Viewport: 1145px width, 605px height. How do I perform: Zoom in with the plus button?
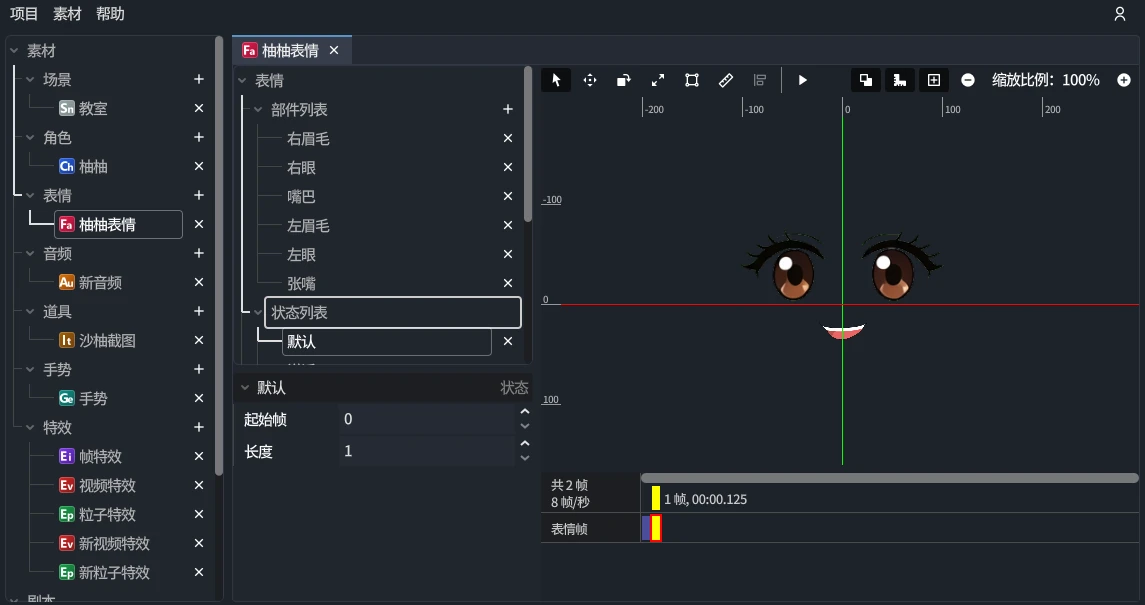[1124, 80]
